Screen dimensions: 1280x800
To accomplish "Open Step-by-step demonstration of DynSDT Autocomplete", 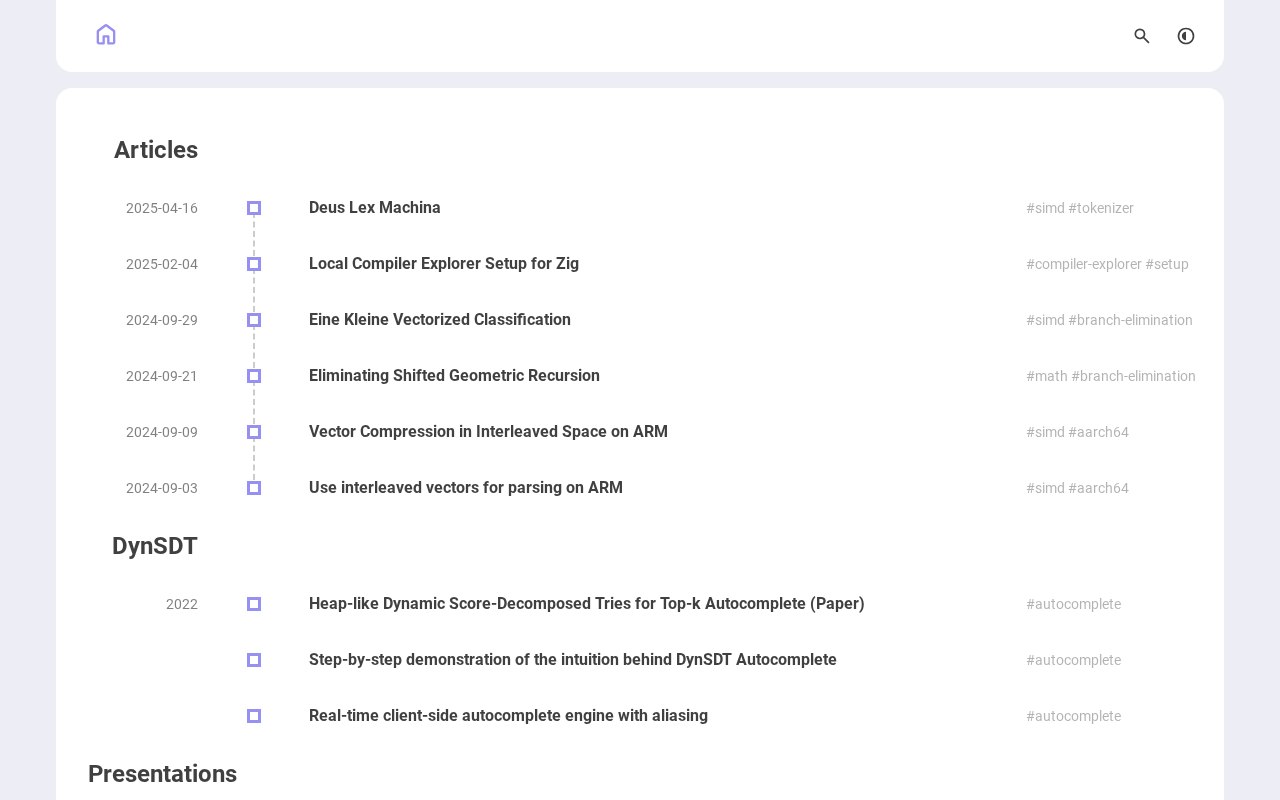I will click(573, 660).
